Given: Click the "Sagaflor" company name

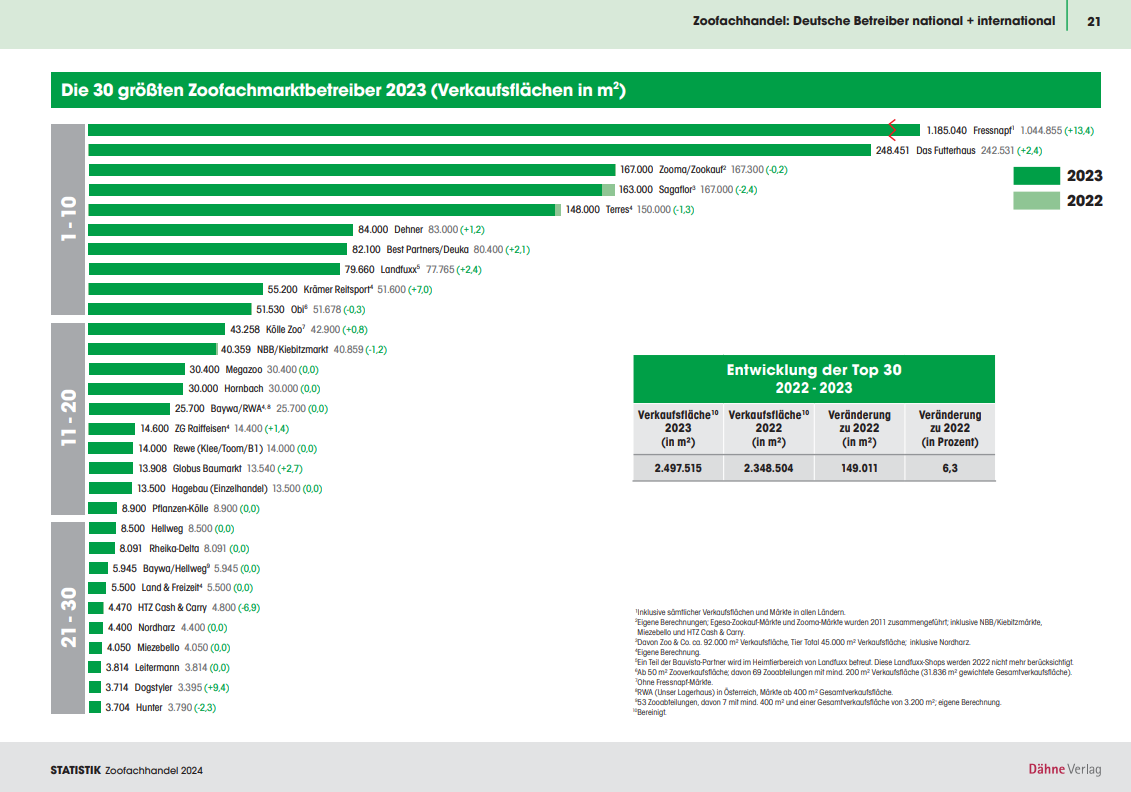Looking at the screenshot, I should [675, 190].
